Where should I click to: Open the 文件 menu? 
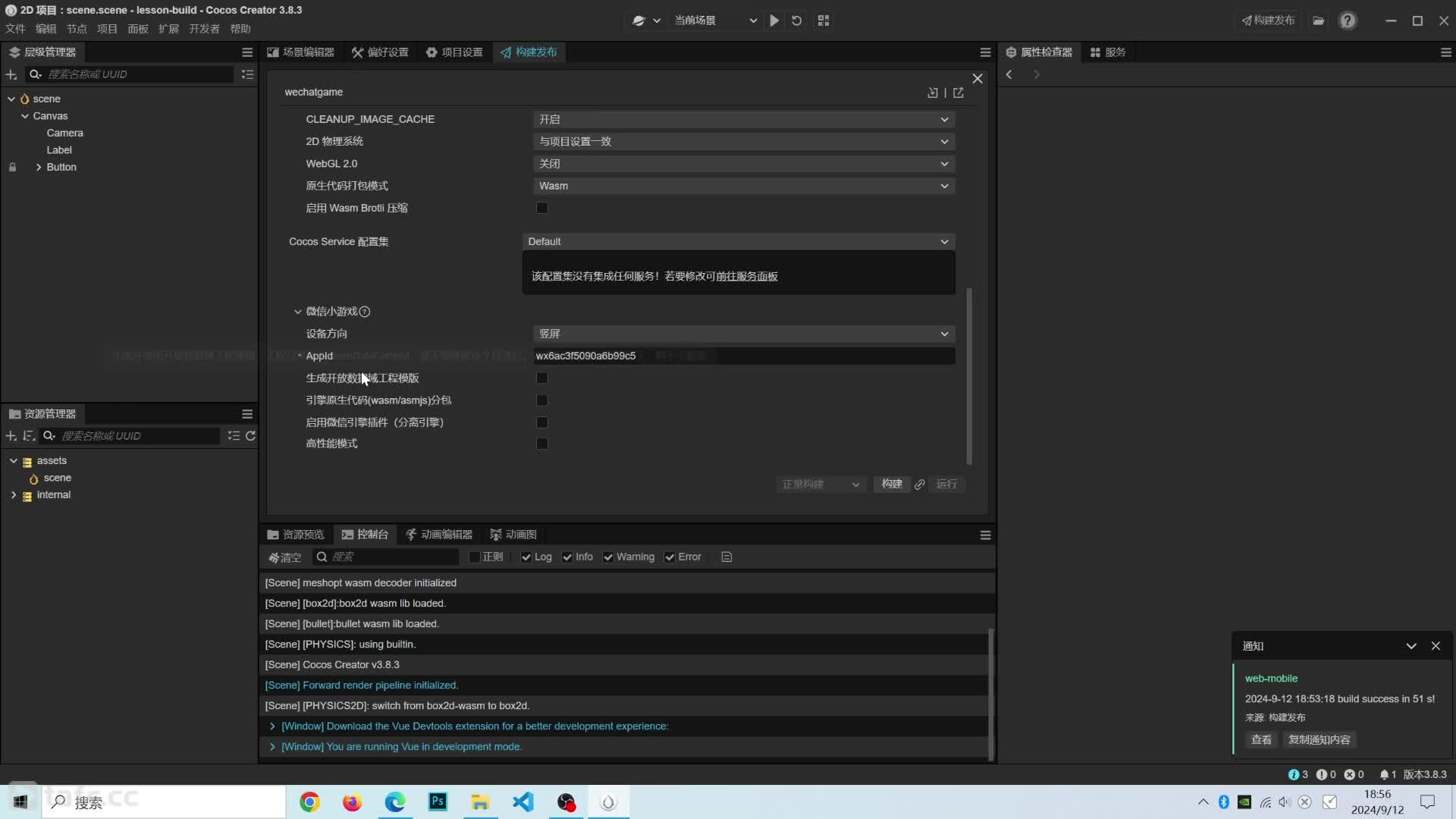coord(15,29)
